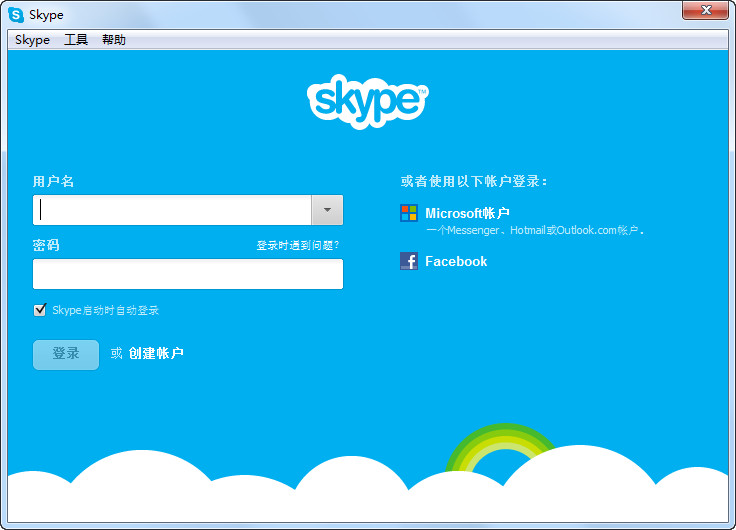The height and width of the screenshot is (530, 736).
Task: Click the 用户名 label
Action: [x=53, y=181]
